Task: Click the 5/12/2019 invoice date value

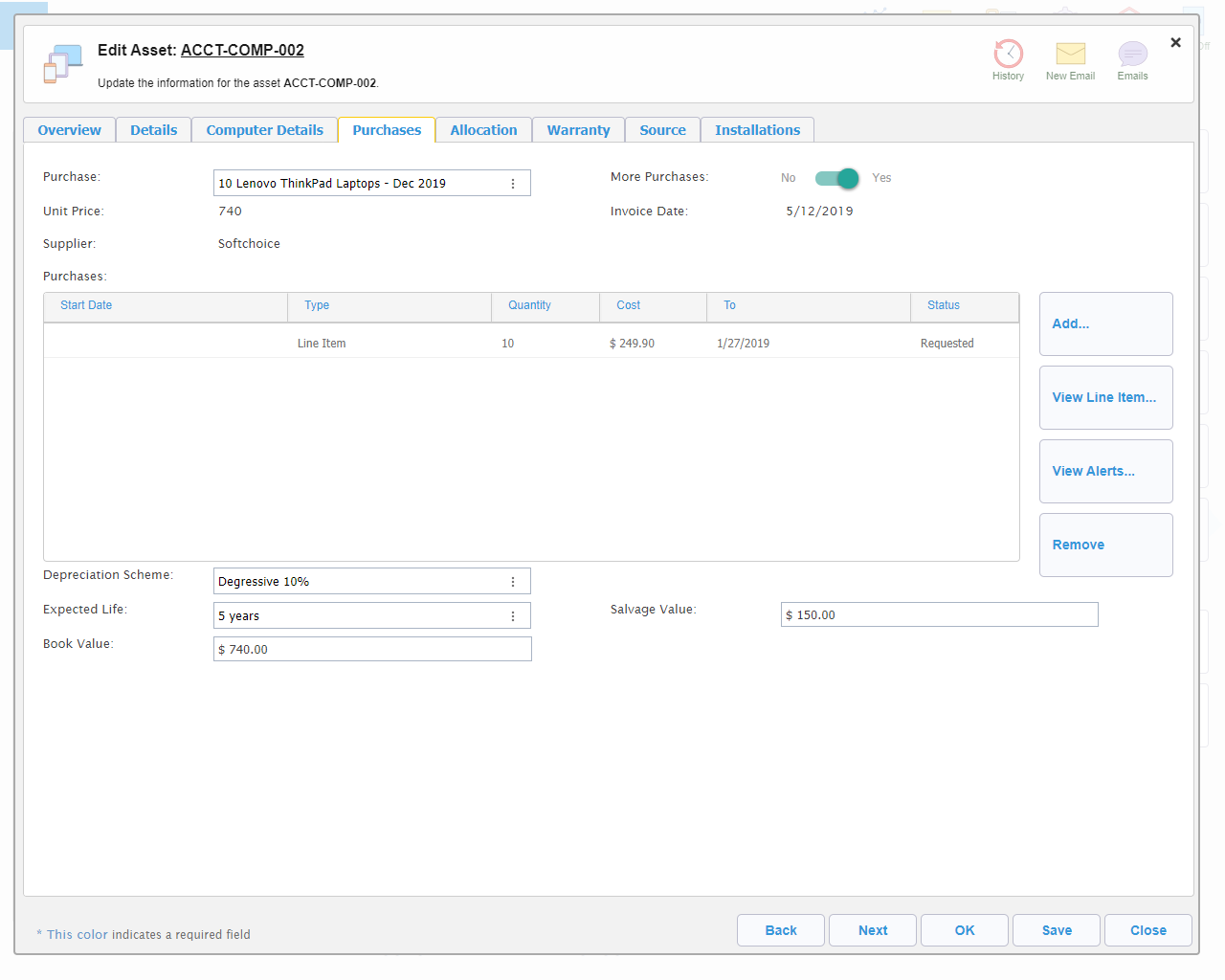Action: (x=819, y=212)
